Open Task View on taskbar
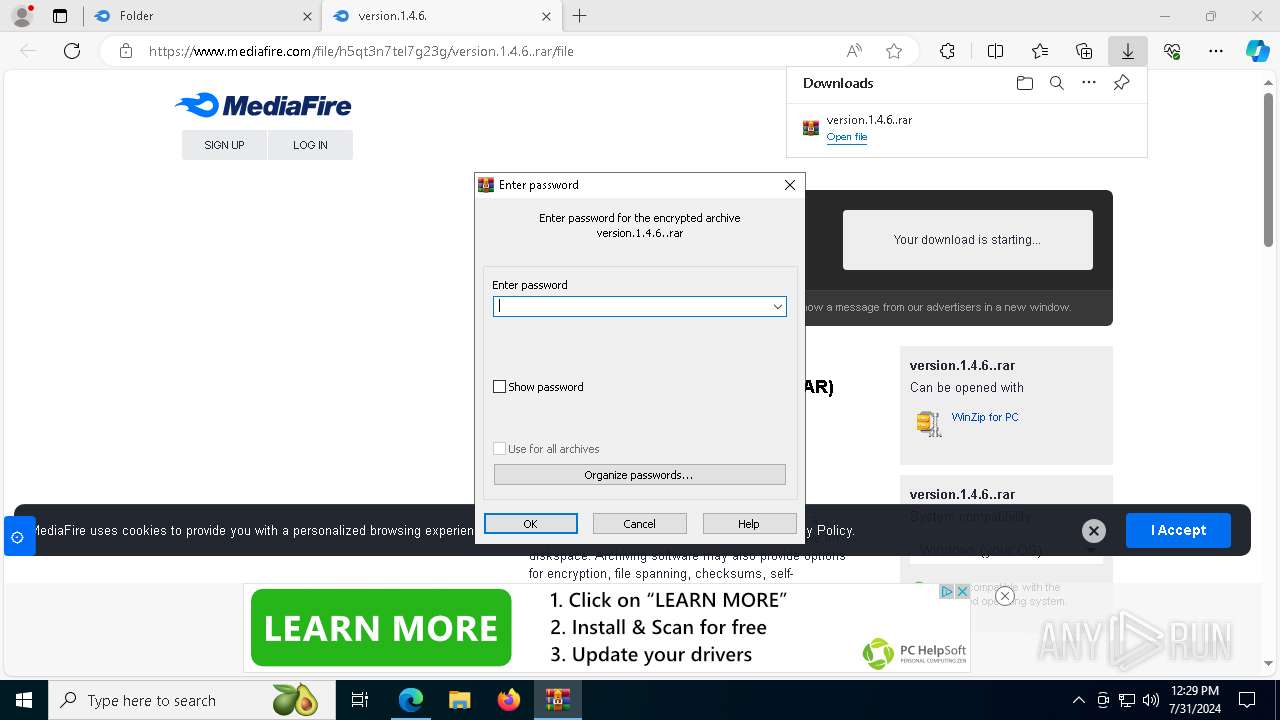 (360, 700)
